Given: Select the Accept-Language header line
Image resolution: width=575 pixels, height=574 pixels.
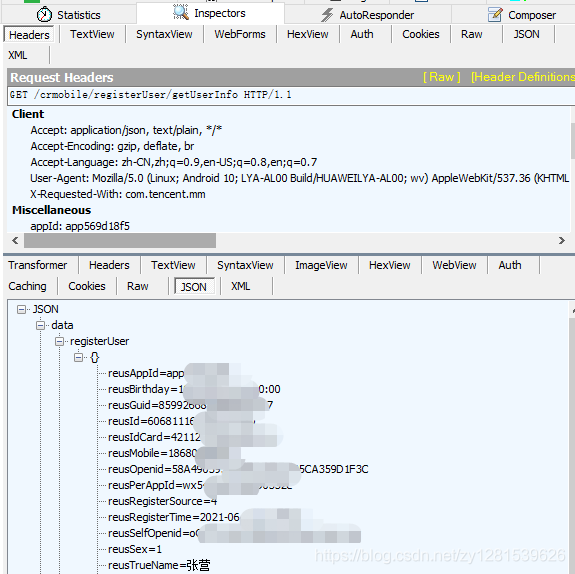Looking at the screenshot, I should pyautogui.click(x=174, y=162).
